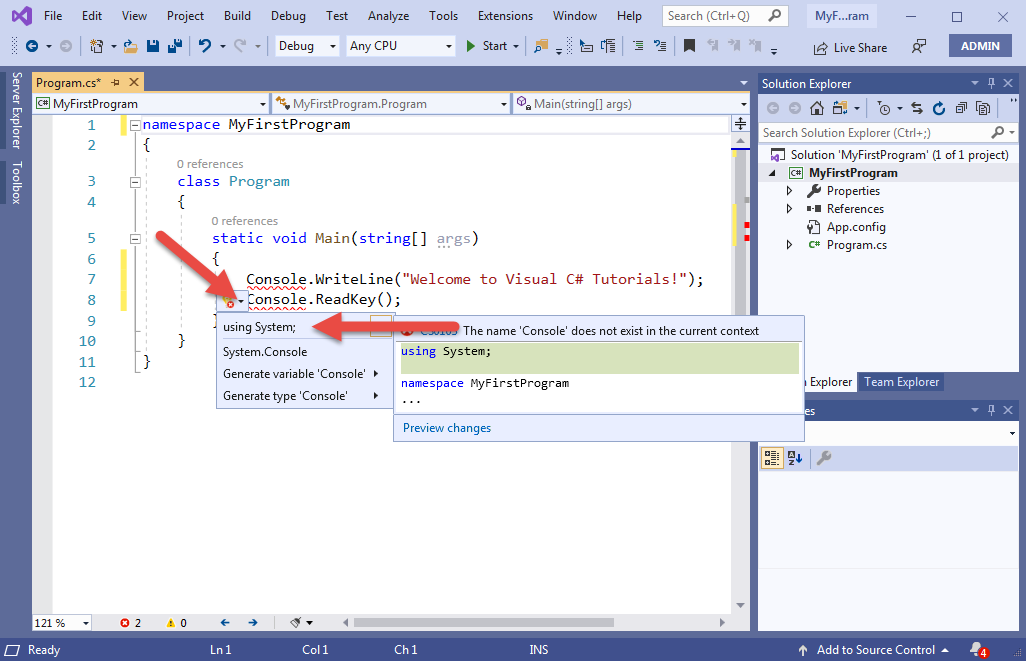The image size is (1026, 661).
Task: Collapse the namespace MyFirstProgram region
Action: [133, 123]
